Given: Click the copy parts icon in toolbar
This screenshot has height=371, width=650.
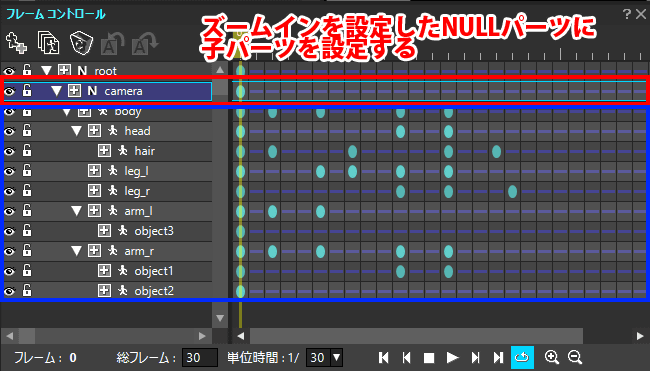Looking at the screenshot, I should (48, 43).
